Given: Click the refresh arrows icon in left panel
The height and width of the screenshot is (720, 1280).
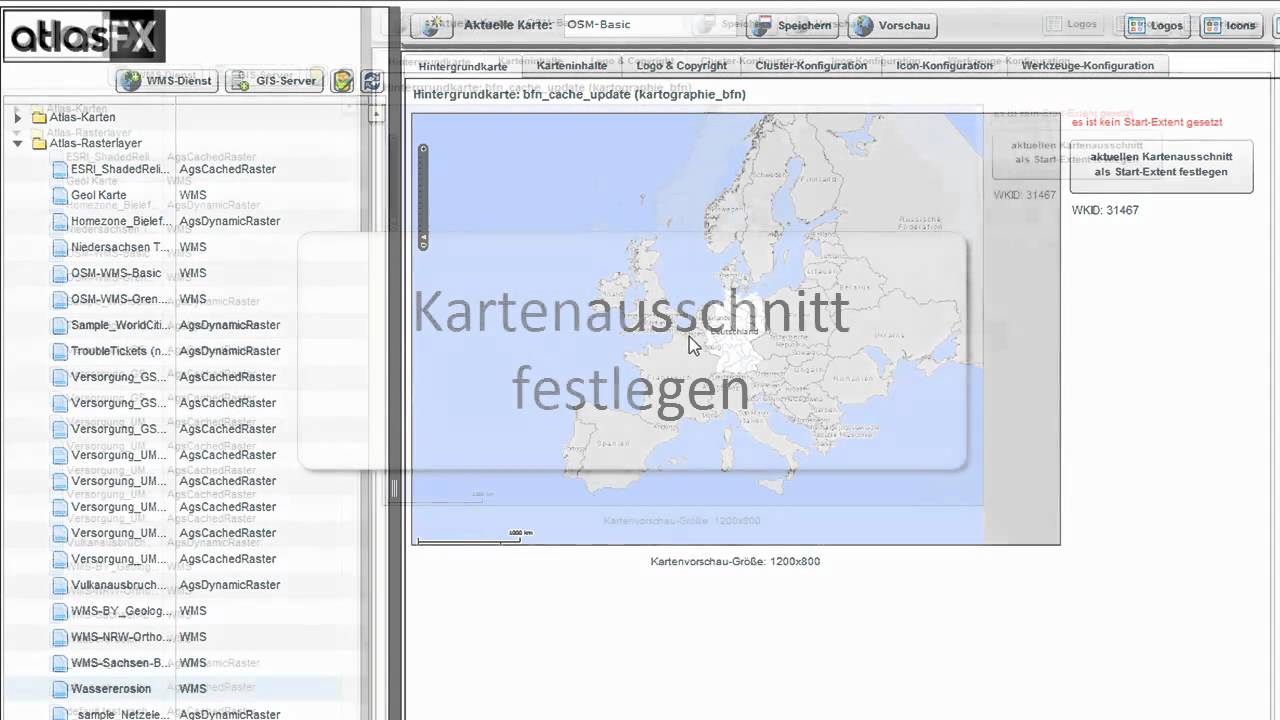Looking at the screenshot, I should point(372,81).
